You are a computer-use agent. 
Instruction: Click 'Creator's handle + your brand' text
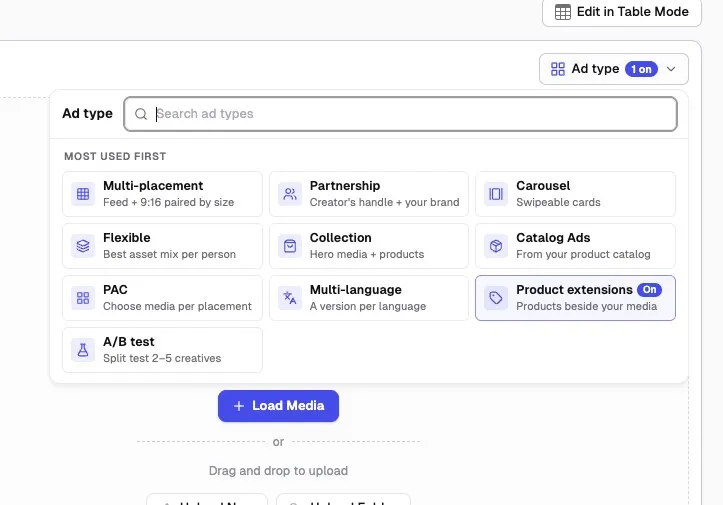[x=385, y=202]
